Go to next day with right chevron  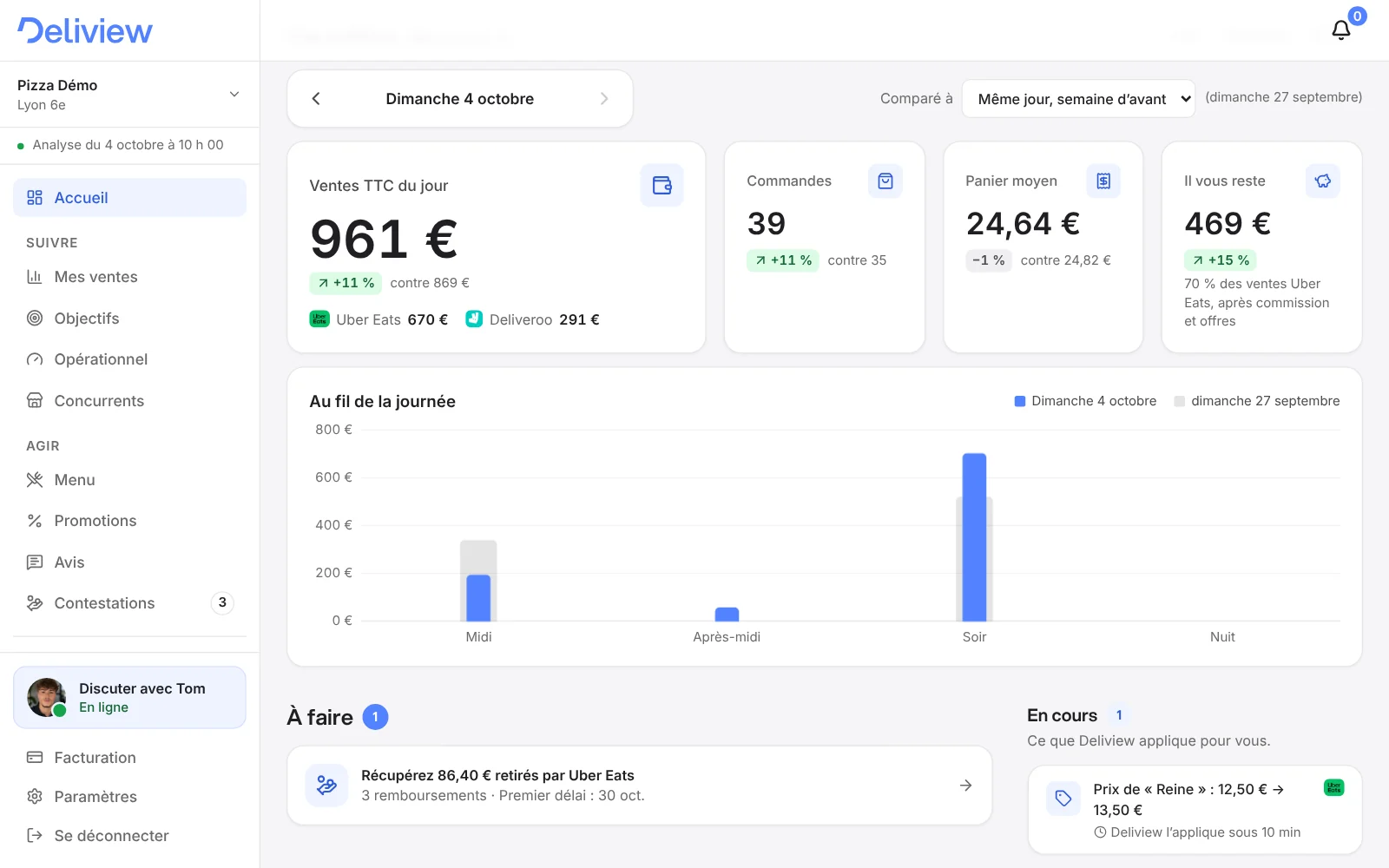pos(604,99)
